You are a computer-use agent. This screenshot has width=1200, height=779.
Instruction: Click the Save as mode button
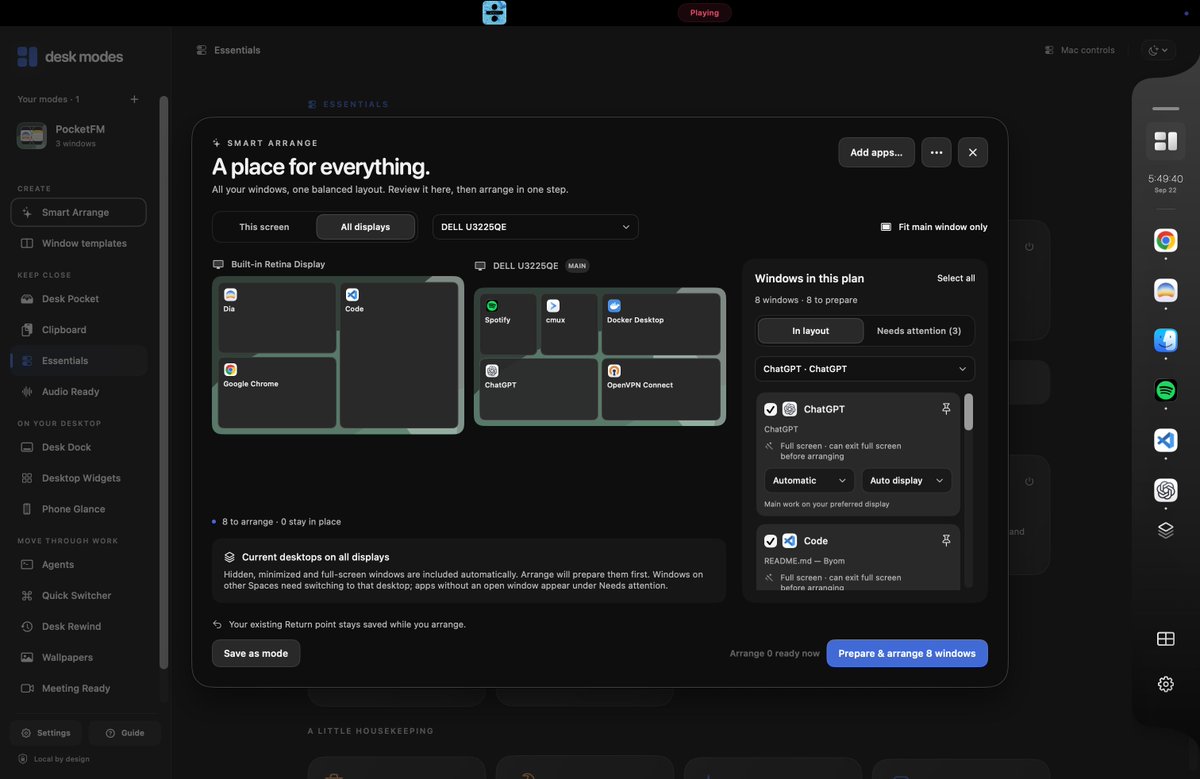tap(256, 653)
